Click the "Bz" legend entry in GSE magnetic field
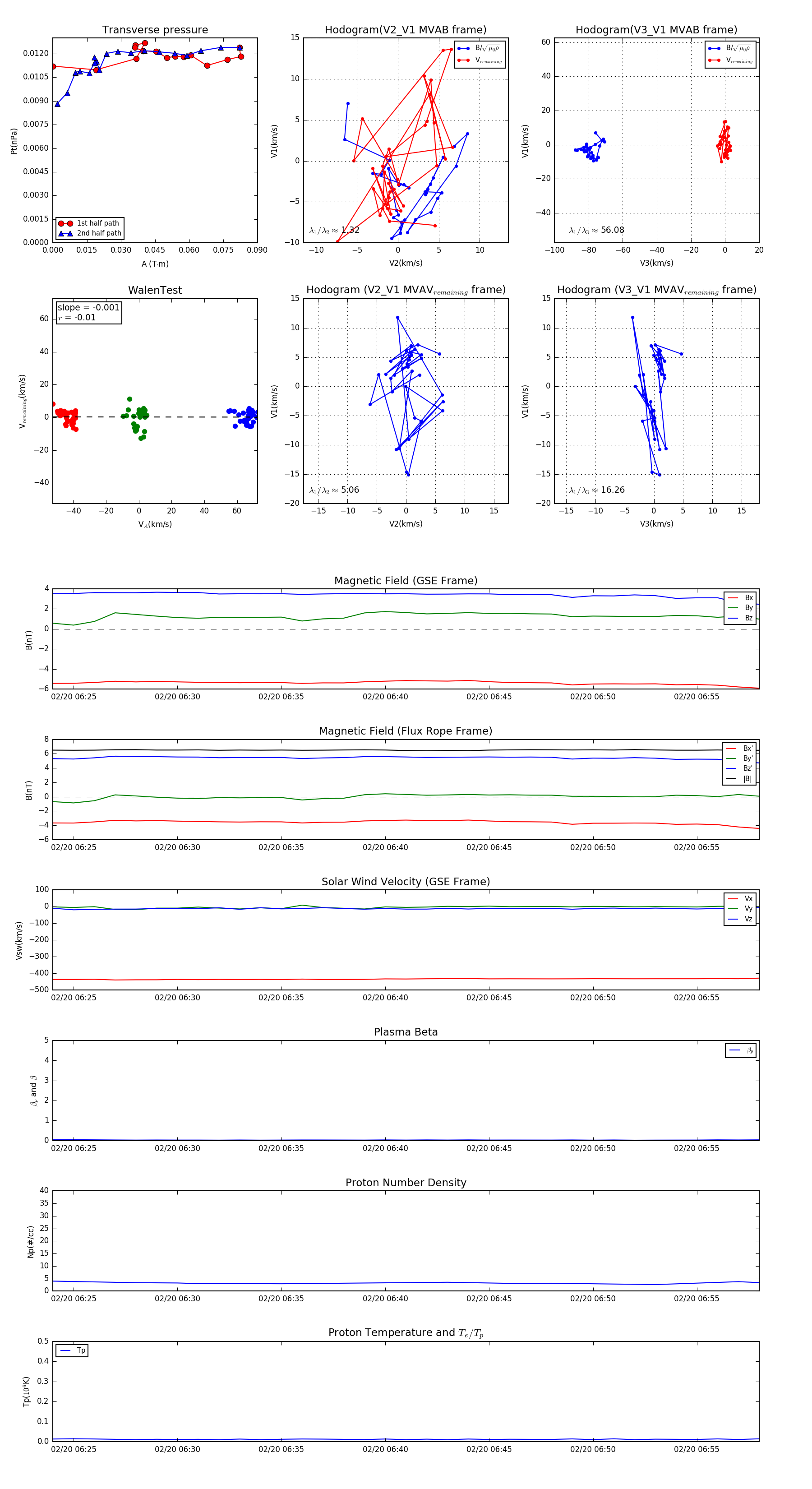The image size is (812, 1489). pos(740,619)
